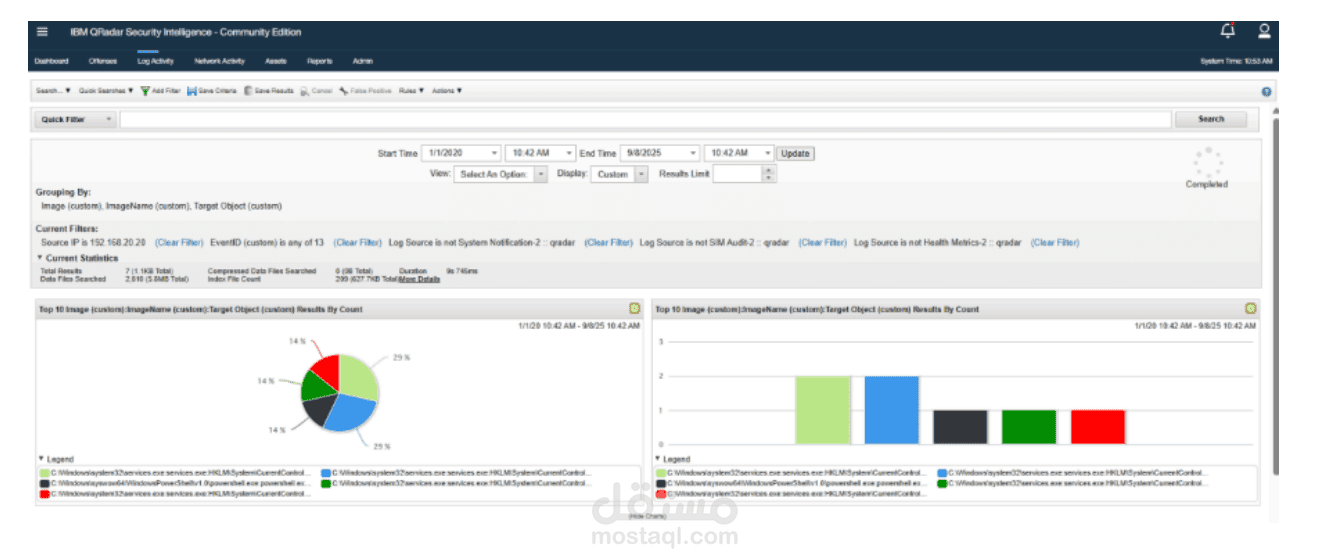Click the red swatch in bar chart legend

click(661, 494)
